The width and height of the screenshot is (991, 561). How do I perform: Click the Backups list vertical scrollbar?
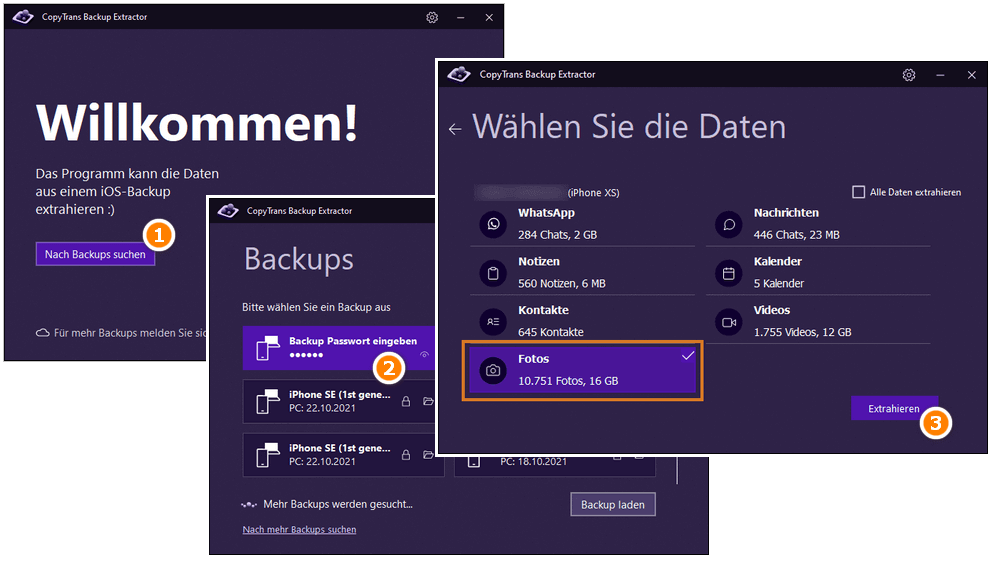677,471
